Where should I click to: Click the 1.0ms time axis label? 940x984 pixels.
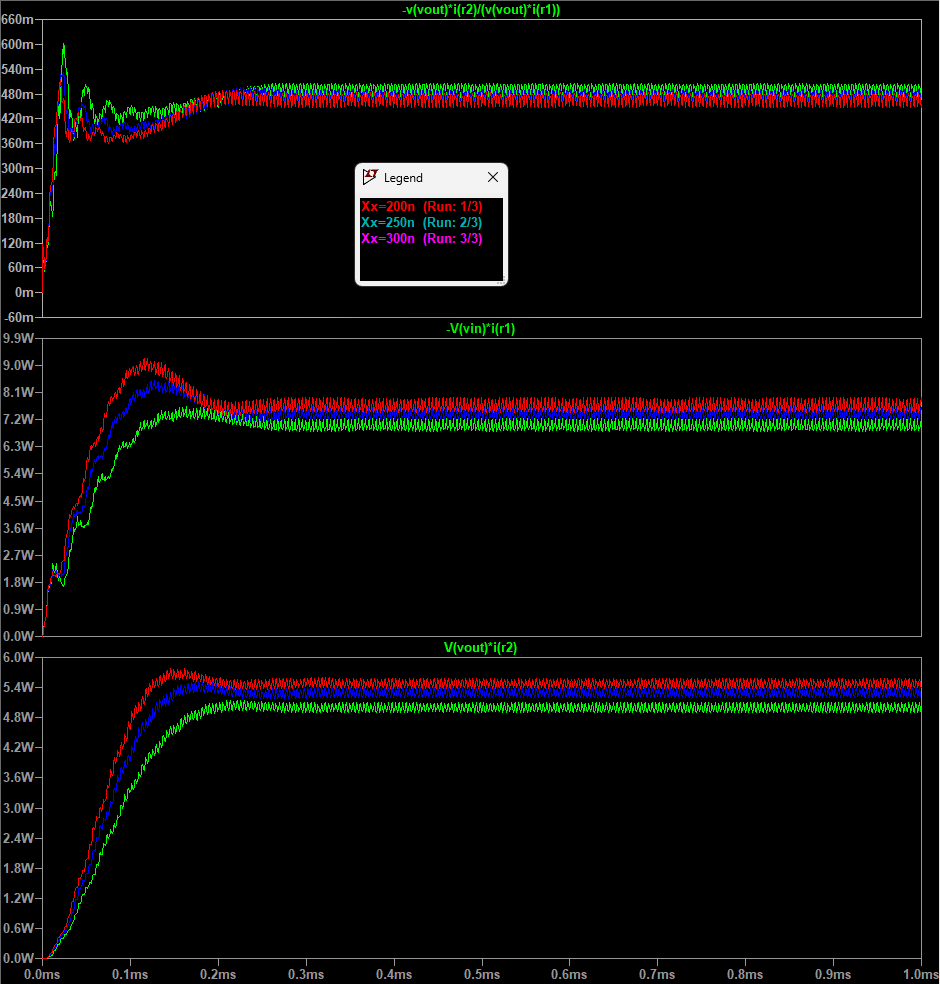click(x=921, y=975)
